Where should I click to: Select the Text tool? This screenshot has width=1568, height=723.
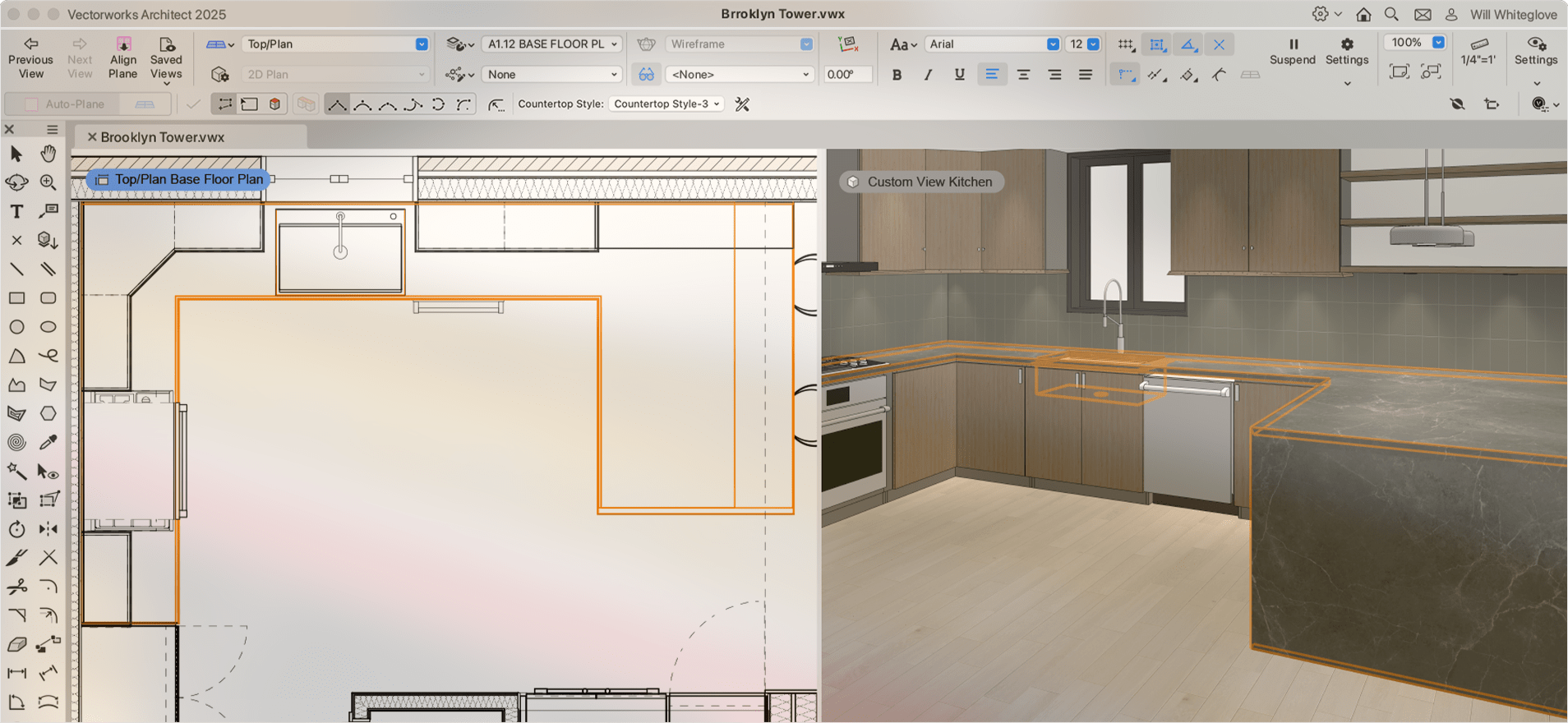pyautogui.click(x=16, y=211)
